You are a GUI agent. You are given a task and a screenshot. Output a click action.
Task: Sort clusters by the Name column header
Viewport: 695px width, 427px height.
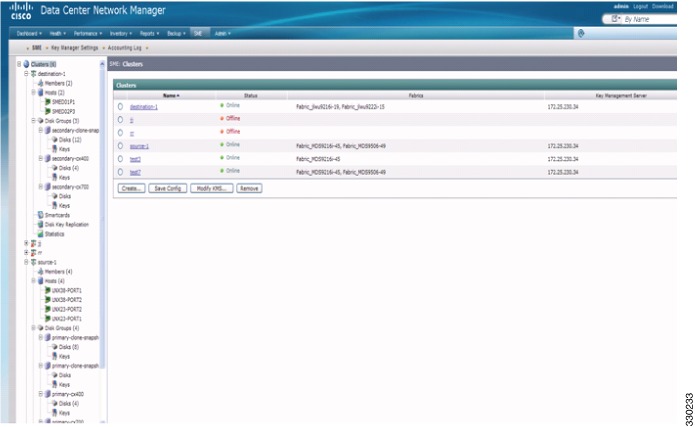coord(171,95)
